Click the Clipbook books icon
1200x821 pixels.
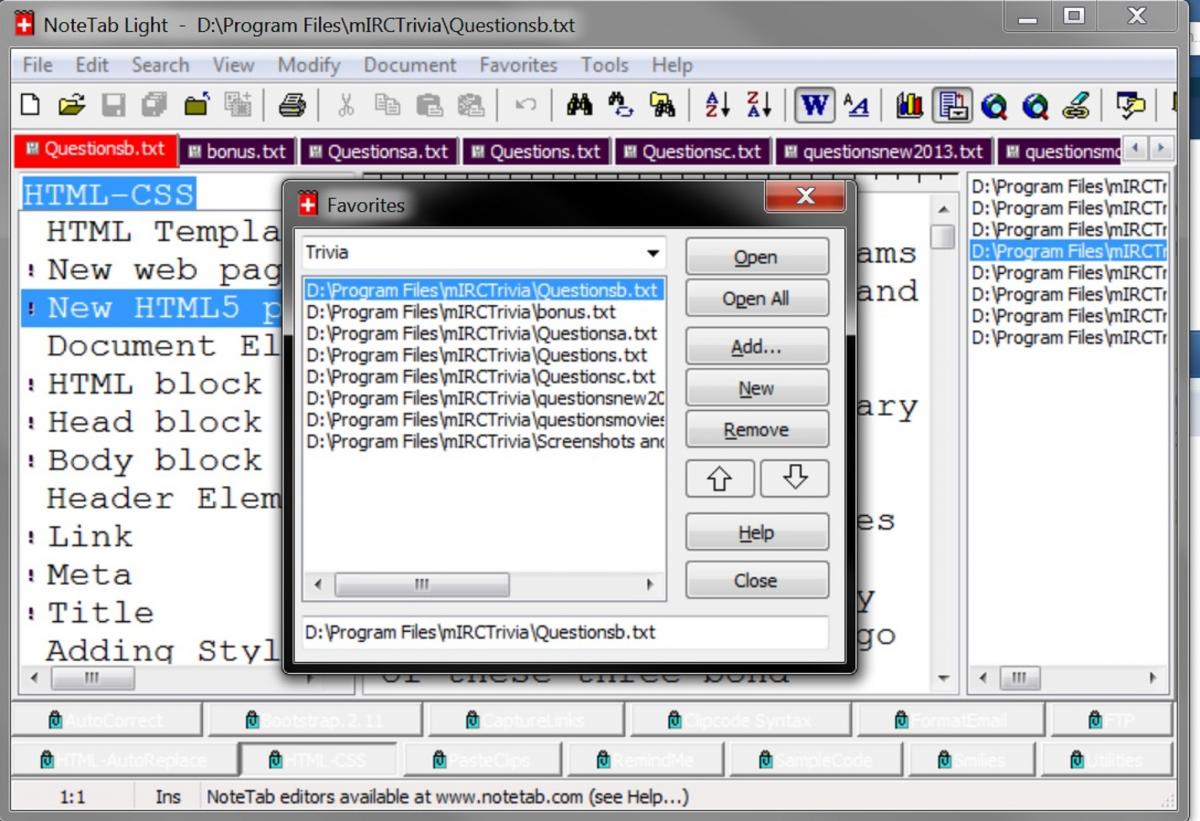(x=909, y=104)
